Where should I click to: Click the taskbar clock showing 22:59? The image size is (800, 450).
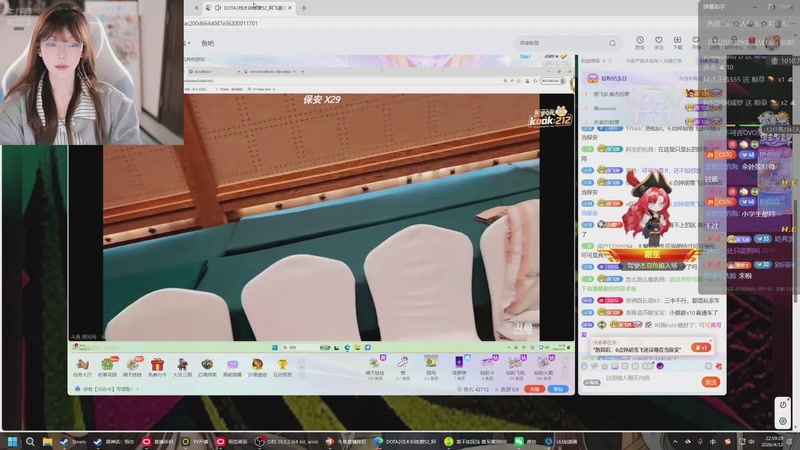pos(774,441)
